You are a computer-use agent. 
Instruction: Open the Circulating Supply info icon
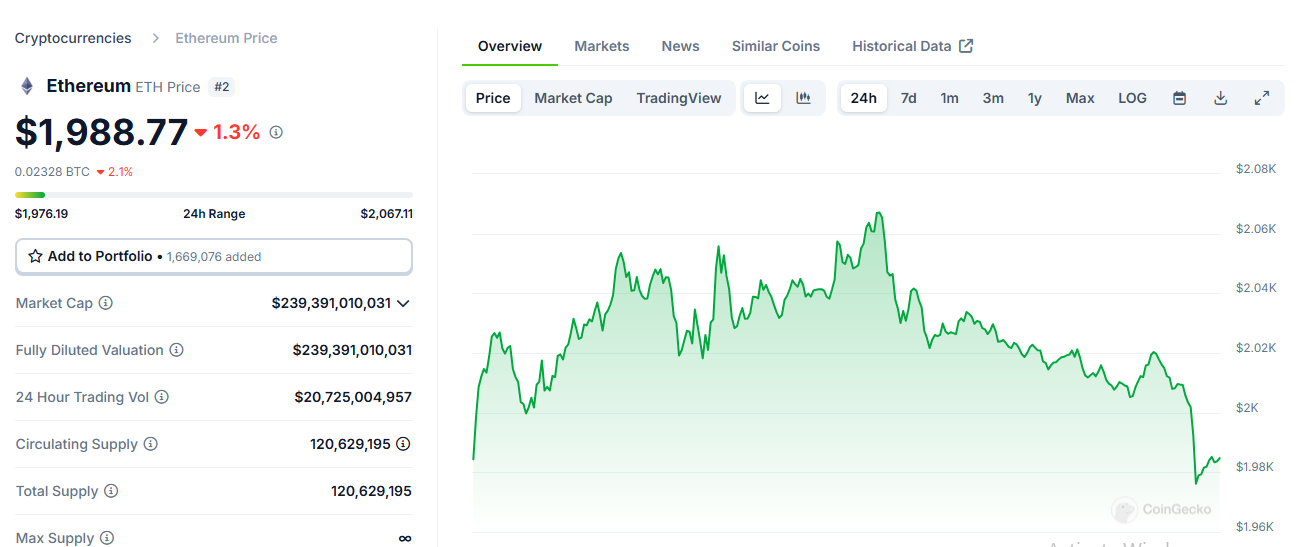[150, 444]
